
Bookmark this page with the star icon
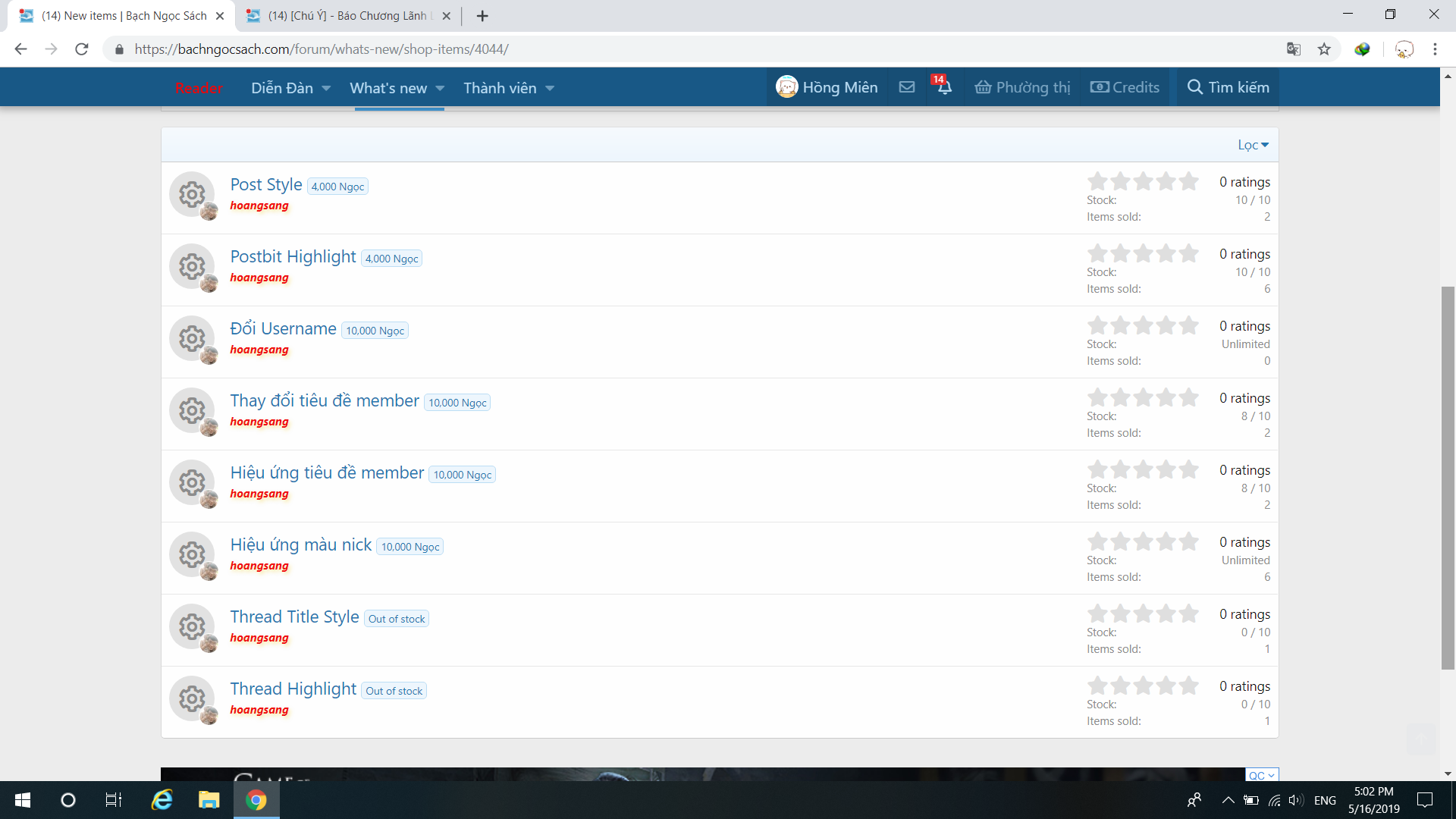coord(1324,49)
